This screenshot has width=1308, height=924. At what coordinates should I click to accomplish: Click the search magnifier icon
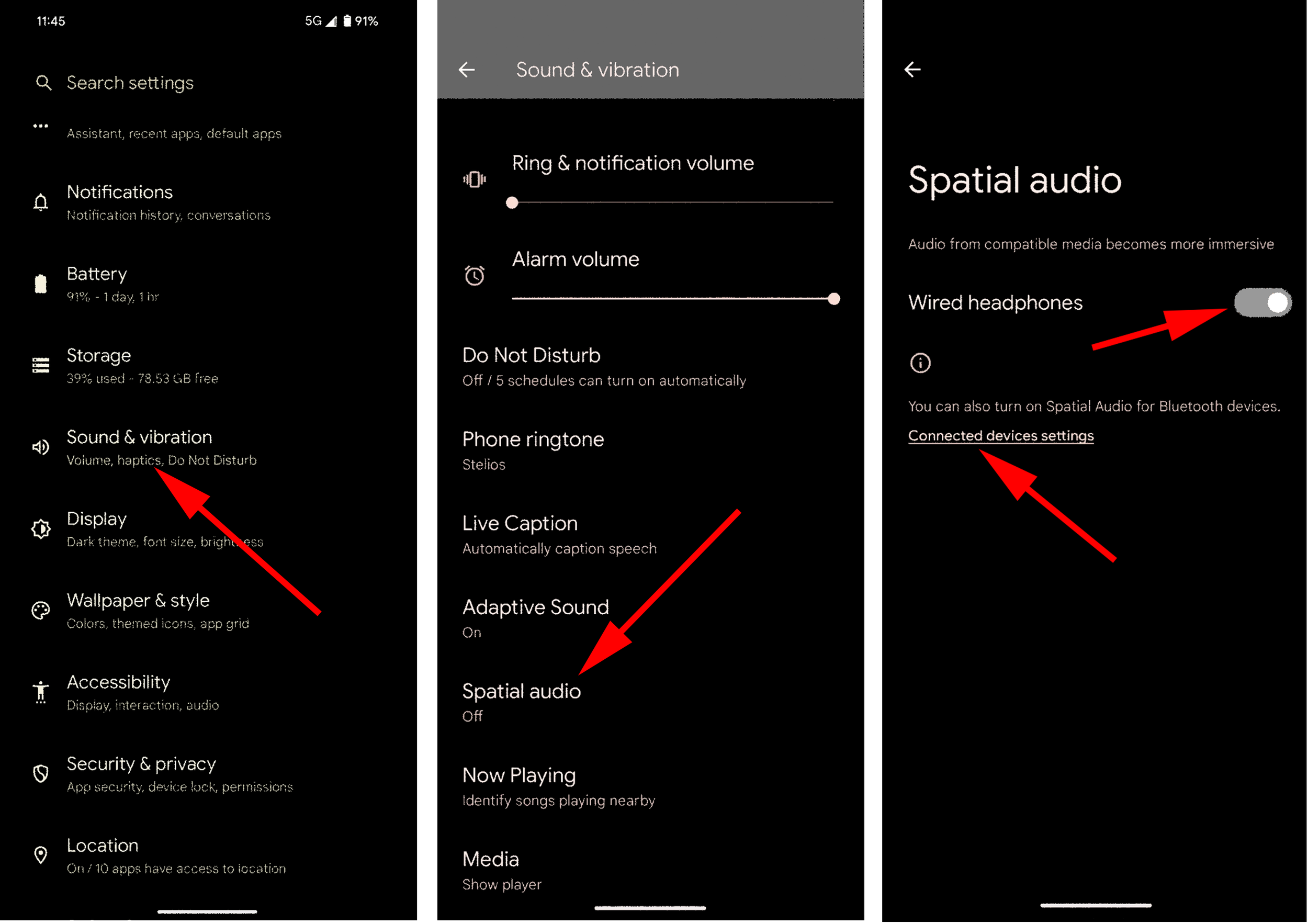point(43,83)
